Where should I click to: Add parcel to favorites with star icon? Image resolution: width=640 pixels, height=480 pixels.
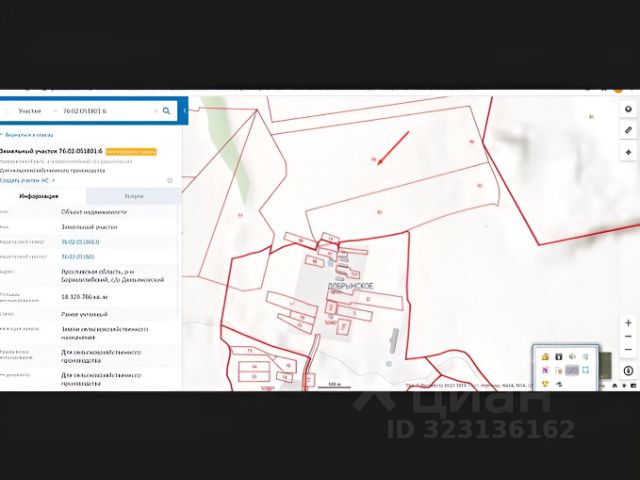point(170,180)
